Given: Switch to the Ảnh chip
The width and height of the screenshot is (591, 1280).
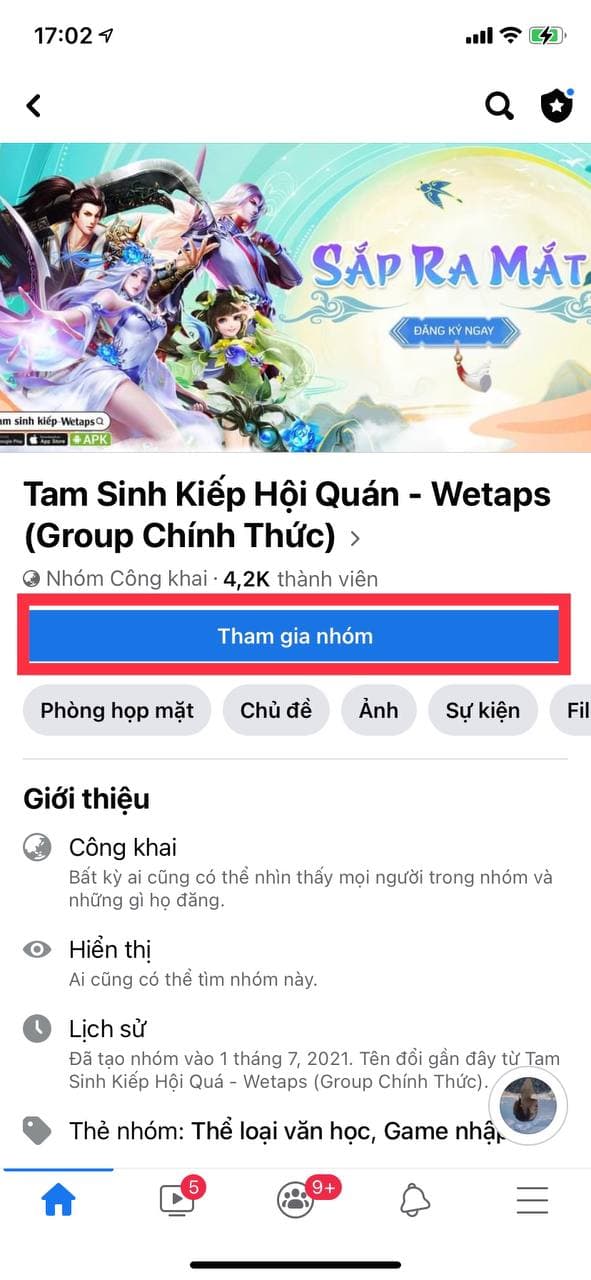Looking at the screenshot, I should coord(379,710).
